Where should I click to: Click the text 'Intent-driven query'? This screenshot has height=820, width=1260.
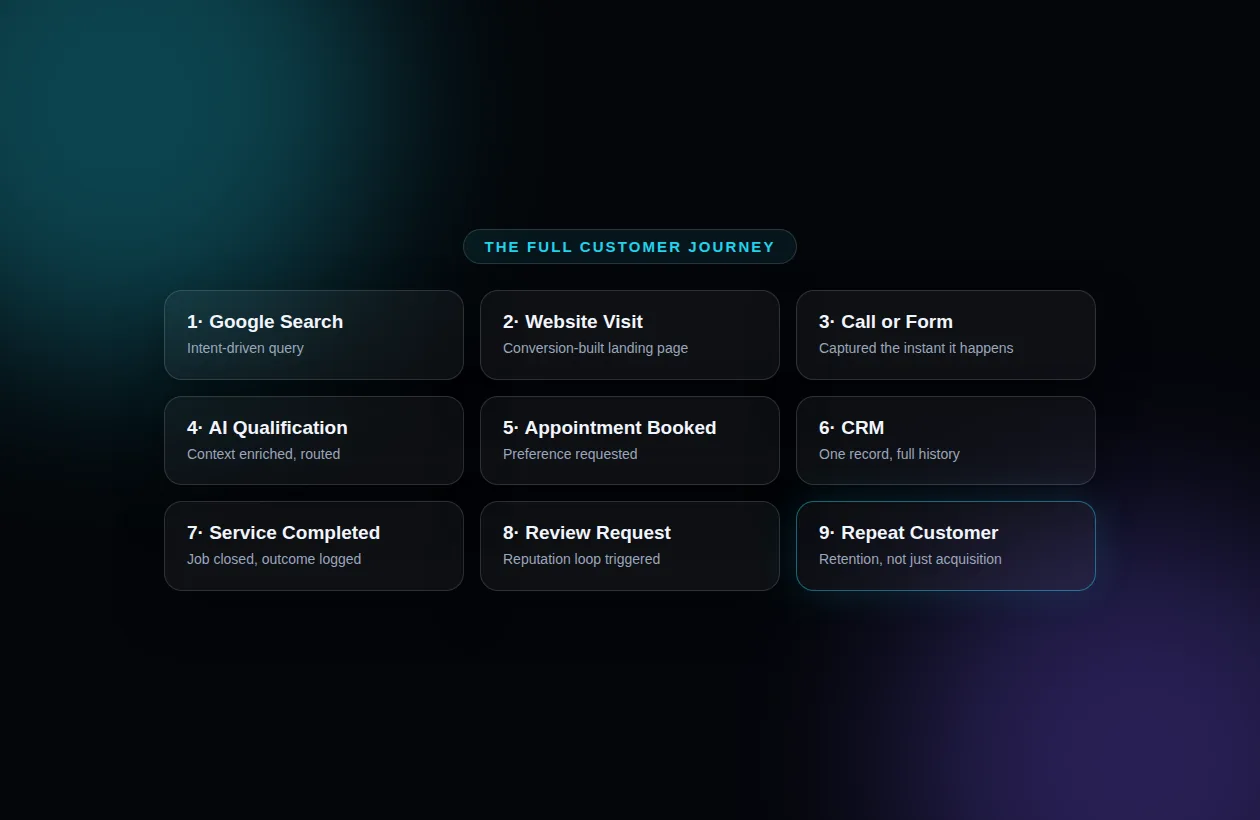pyautogui.click(x=245, y=348)
